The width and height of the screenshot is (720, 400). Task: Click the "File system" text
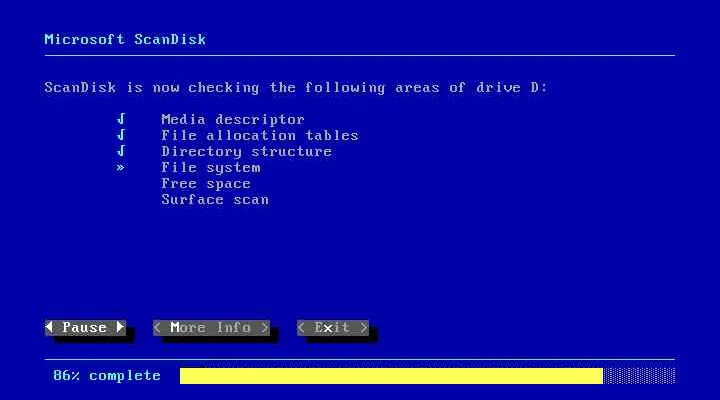tap(211, 168)
